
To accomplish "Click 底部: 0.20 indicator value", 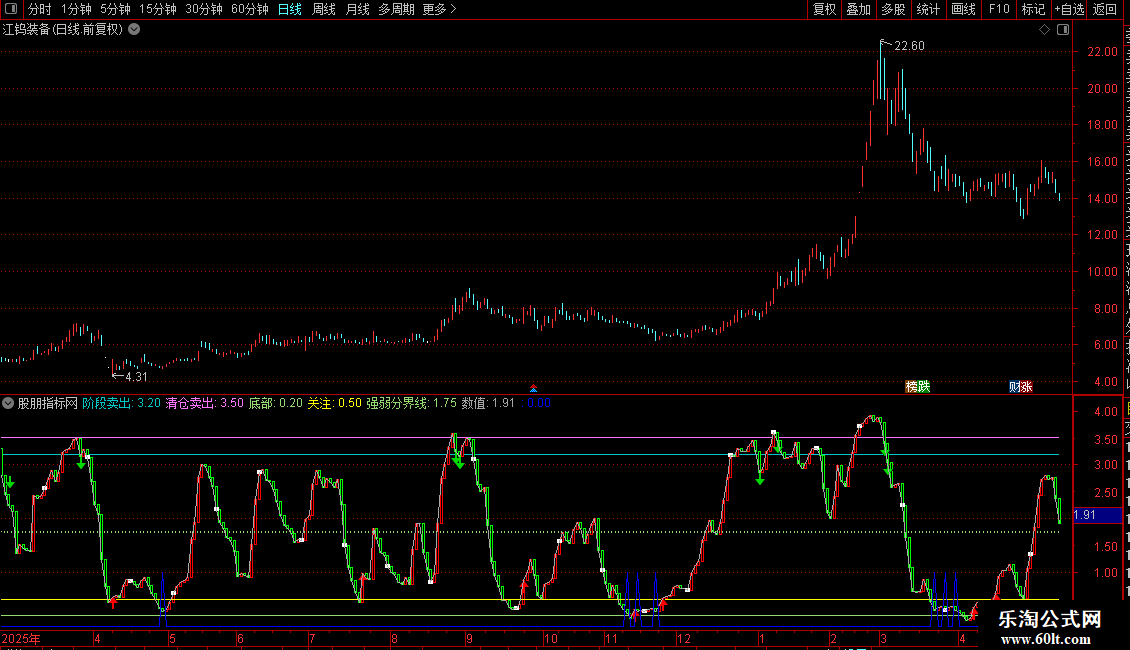I will [x=276, y=404].
